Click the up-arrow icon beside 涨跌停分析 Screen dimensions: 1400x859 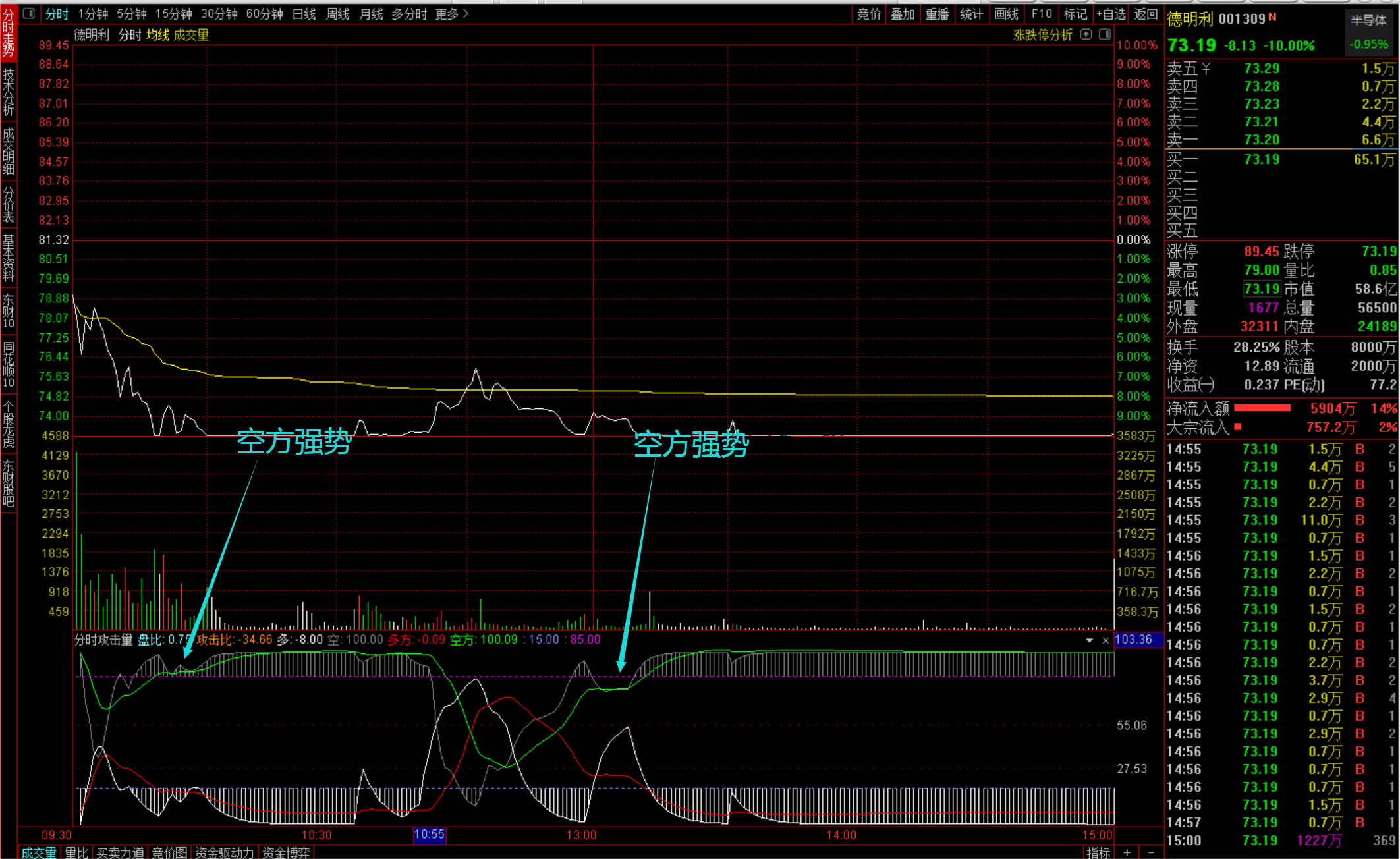1086,34
